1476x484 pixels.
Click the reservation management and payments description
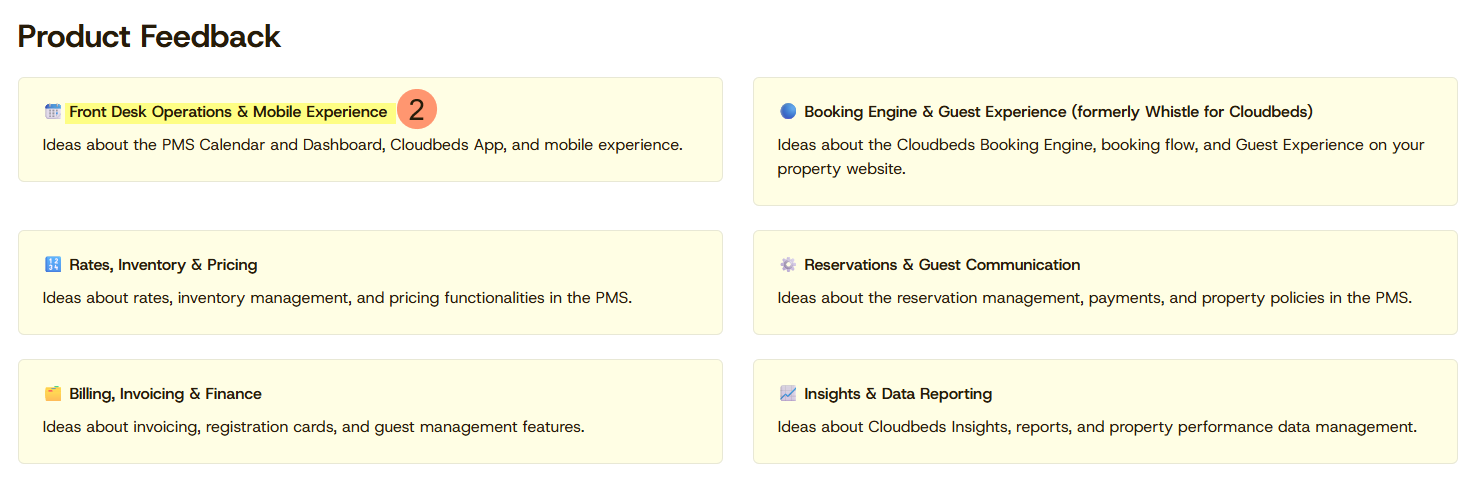pyautogui.click(x=1094, y=298)
